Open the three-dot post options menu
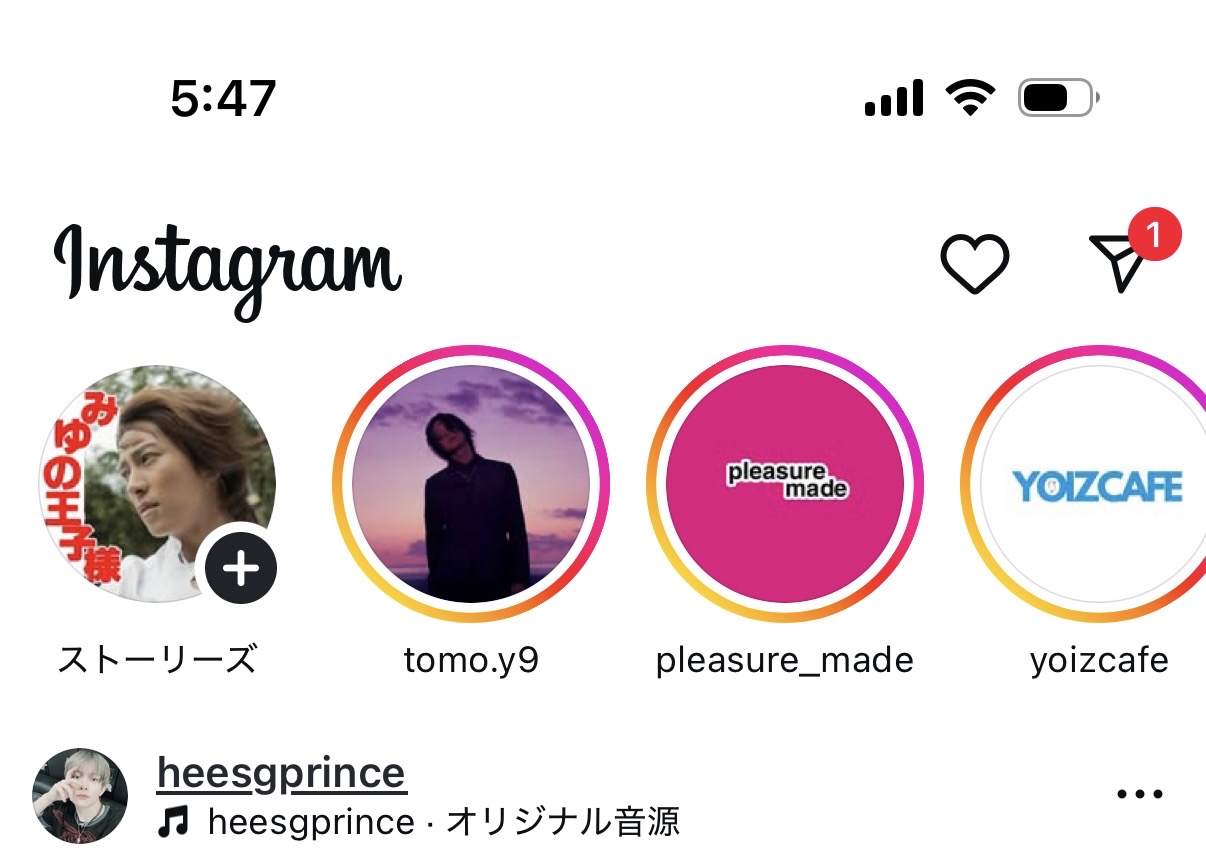Screen dimensions: 1206x861 point(1140,795)
